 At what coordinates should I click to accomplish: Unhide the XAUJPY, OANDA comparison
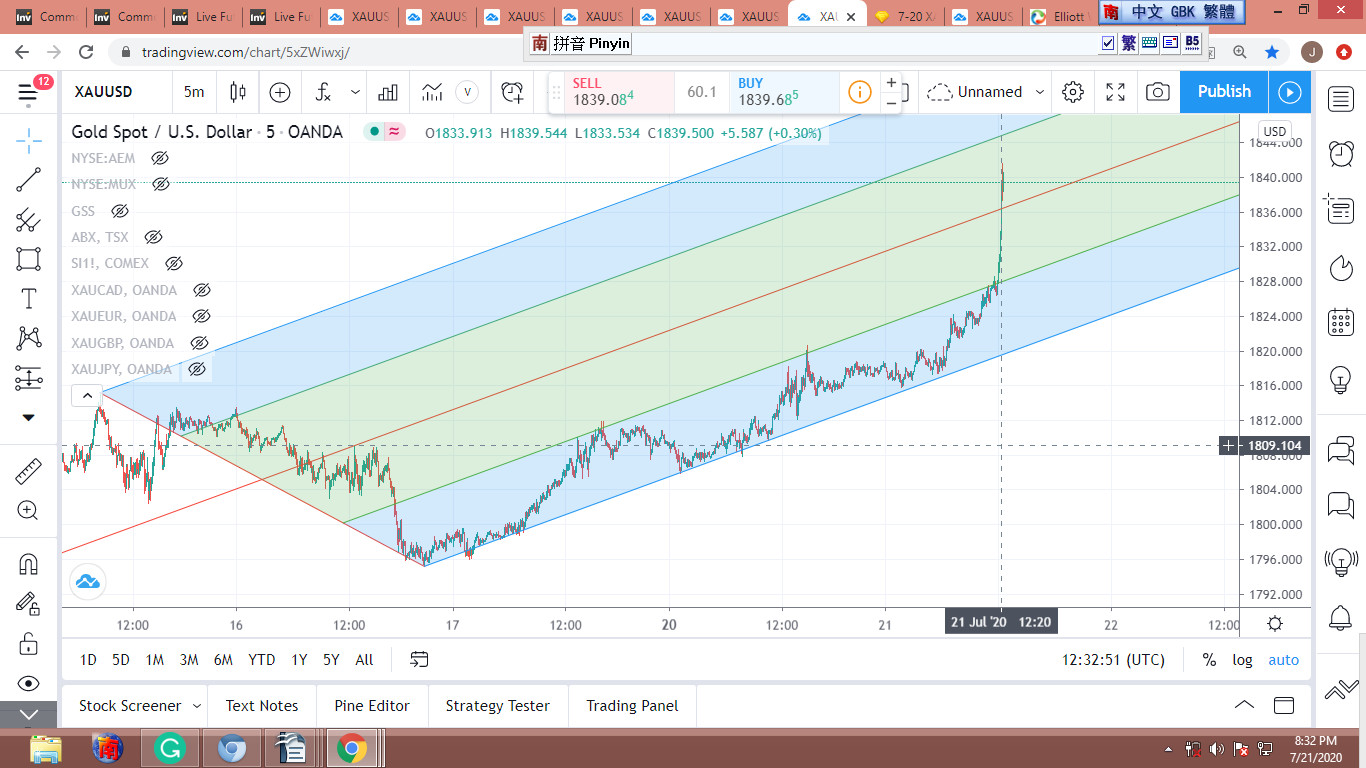coord(197,369)
